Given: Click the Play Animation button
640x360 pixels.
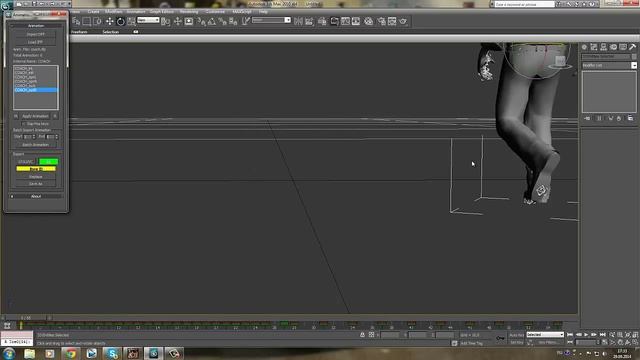Looking at the screenshot, I should (586, 335).
